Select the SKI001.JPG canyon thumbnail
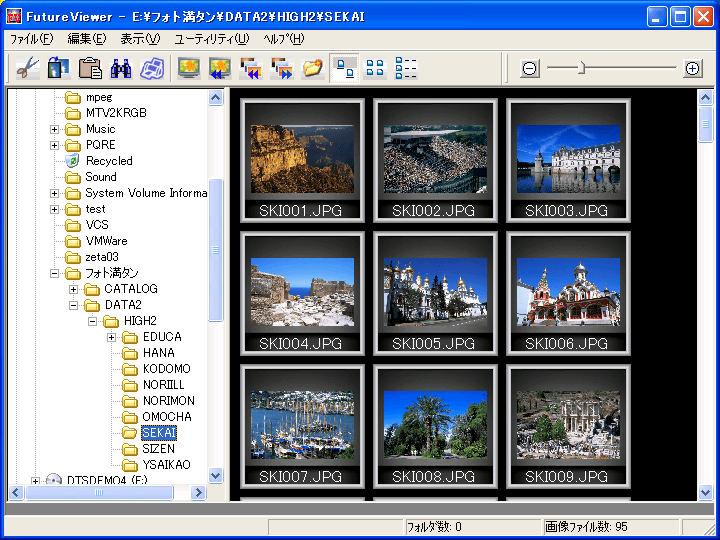Screen dimensions: 720x540 tap(302, 160)
